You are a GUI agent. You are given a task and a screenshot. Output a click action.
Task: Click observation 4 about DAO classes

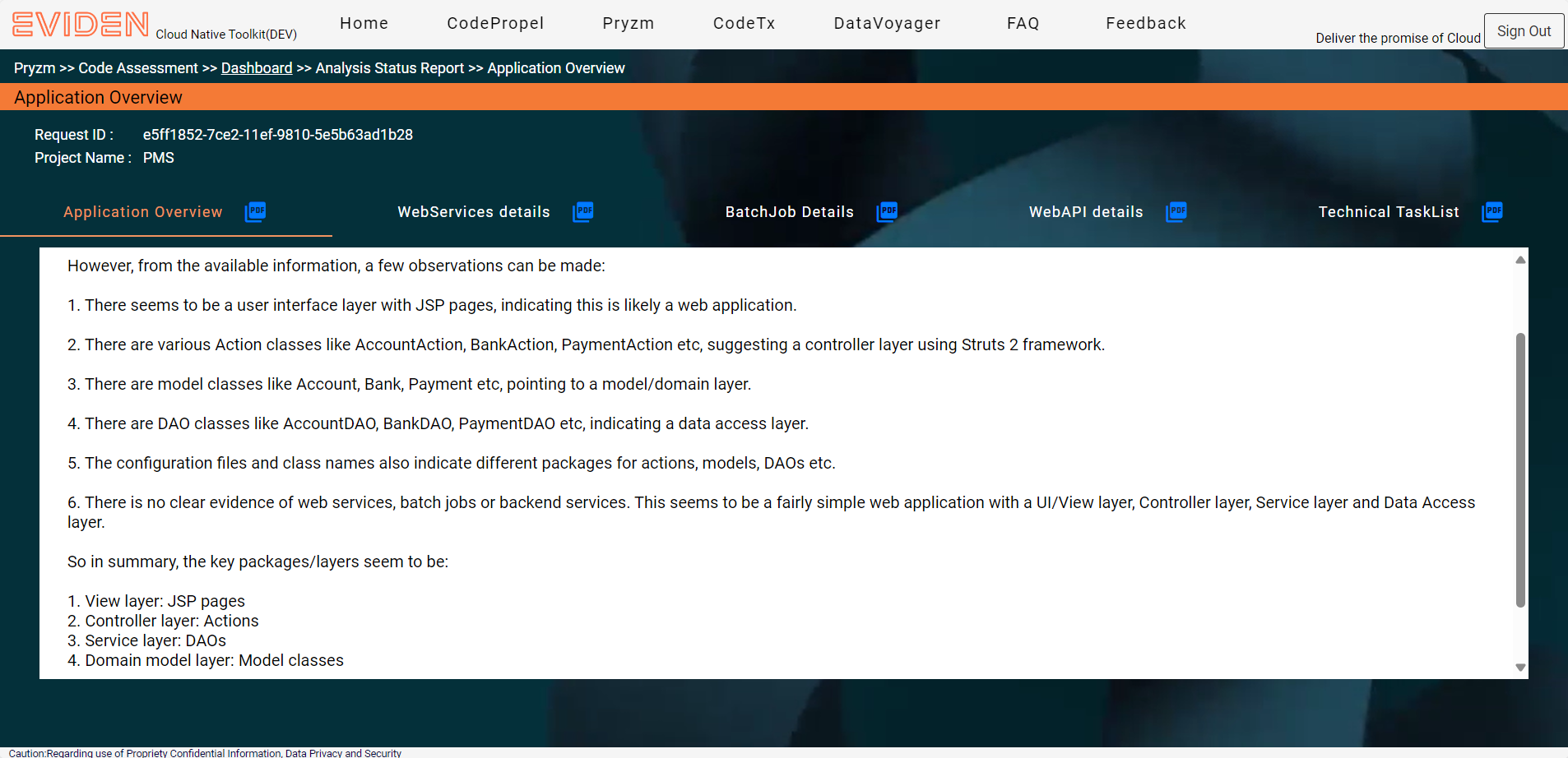click(438, 423)
